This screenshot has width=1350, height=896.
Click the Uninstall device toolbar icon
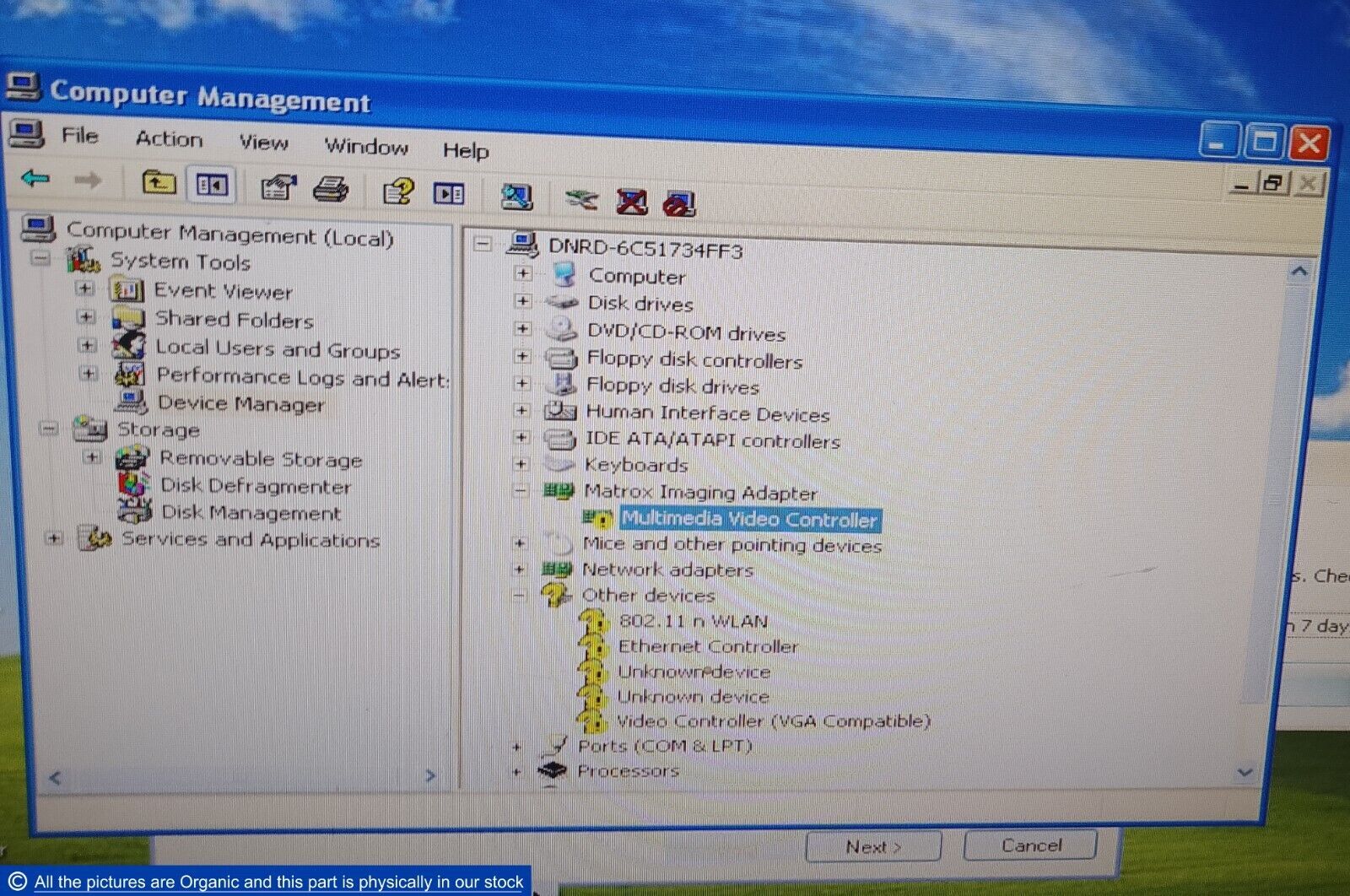click(679, 203)
